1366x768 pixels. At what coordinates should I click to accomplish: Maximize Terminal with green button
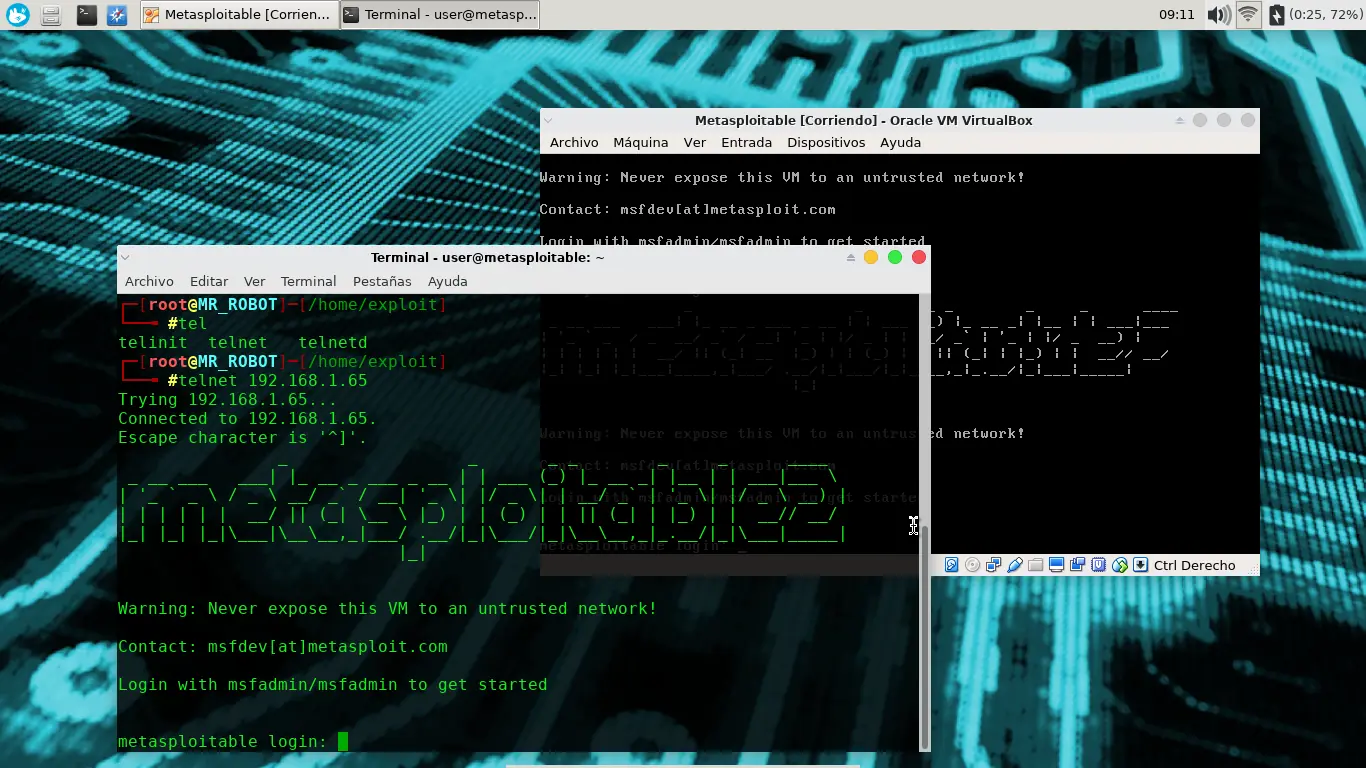point(895,257)
